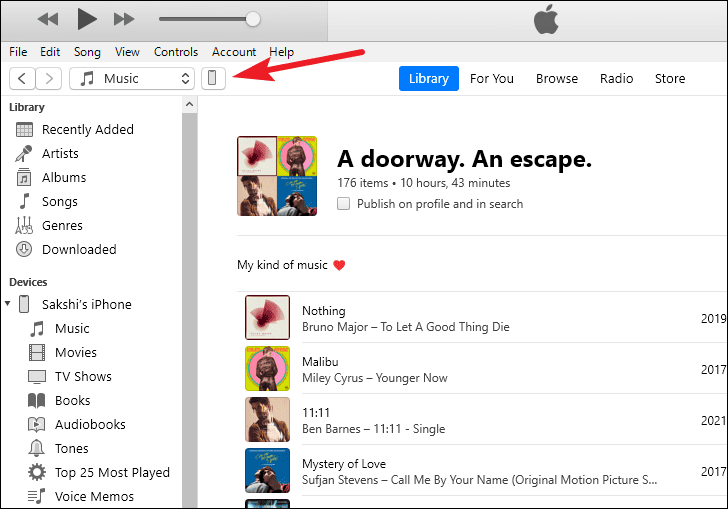Click the Albums icon in sidebar

point(24,177)
